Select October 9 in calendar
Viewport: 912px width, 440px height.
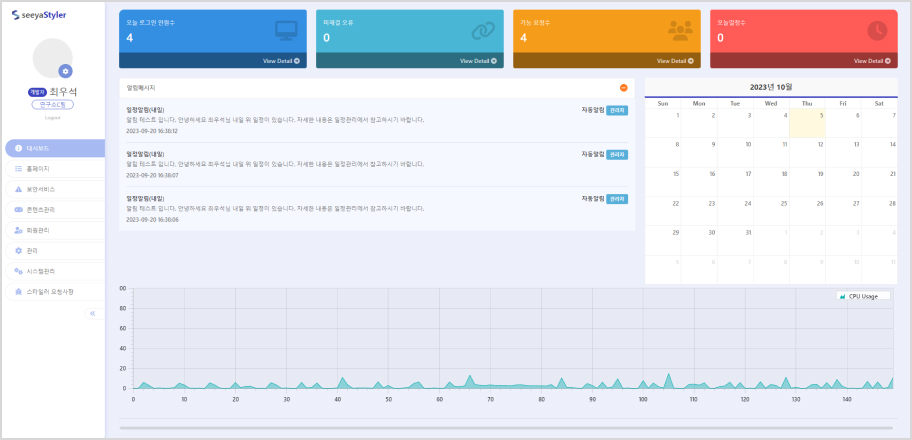point(699,152)
